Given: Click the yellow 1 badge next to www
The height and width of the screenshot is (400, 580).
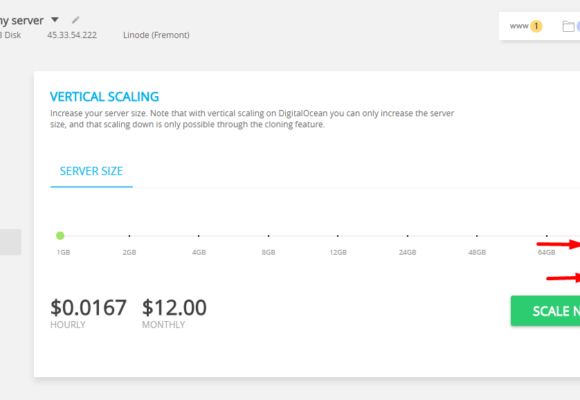Looking at the screenshot, I should click(x=536, y=26).
